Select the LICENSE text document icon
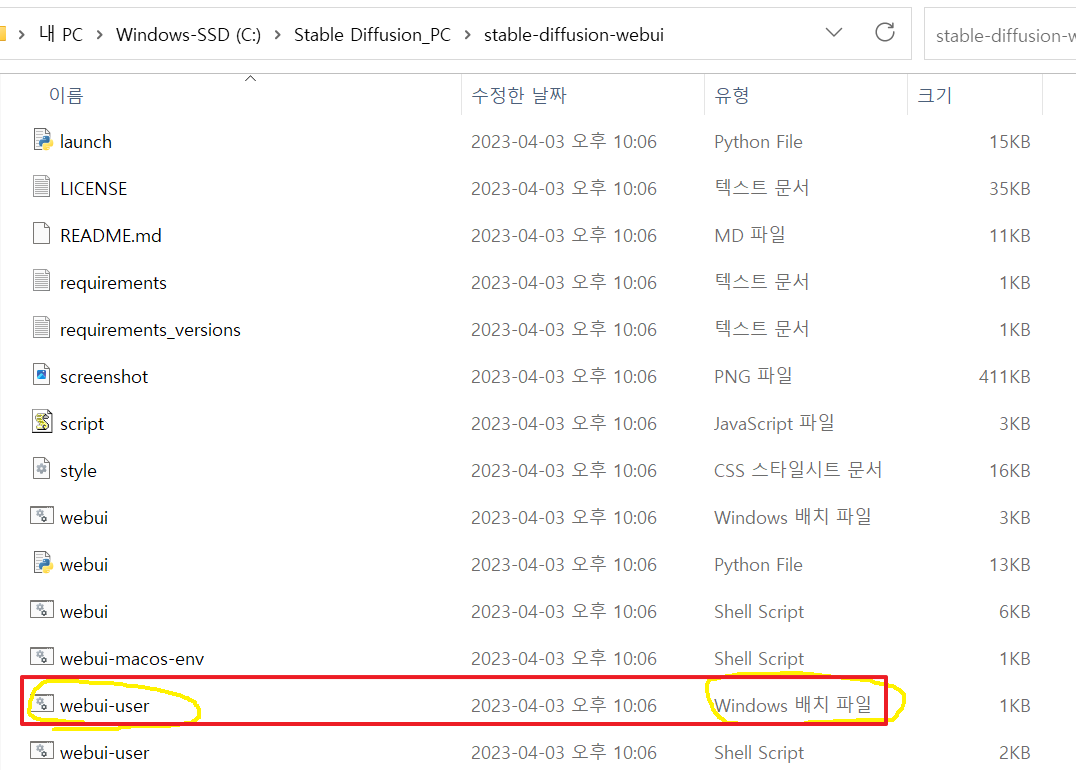1076x784 pixels. click(x=42, y=187)
